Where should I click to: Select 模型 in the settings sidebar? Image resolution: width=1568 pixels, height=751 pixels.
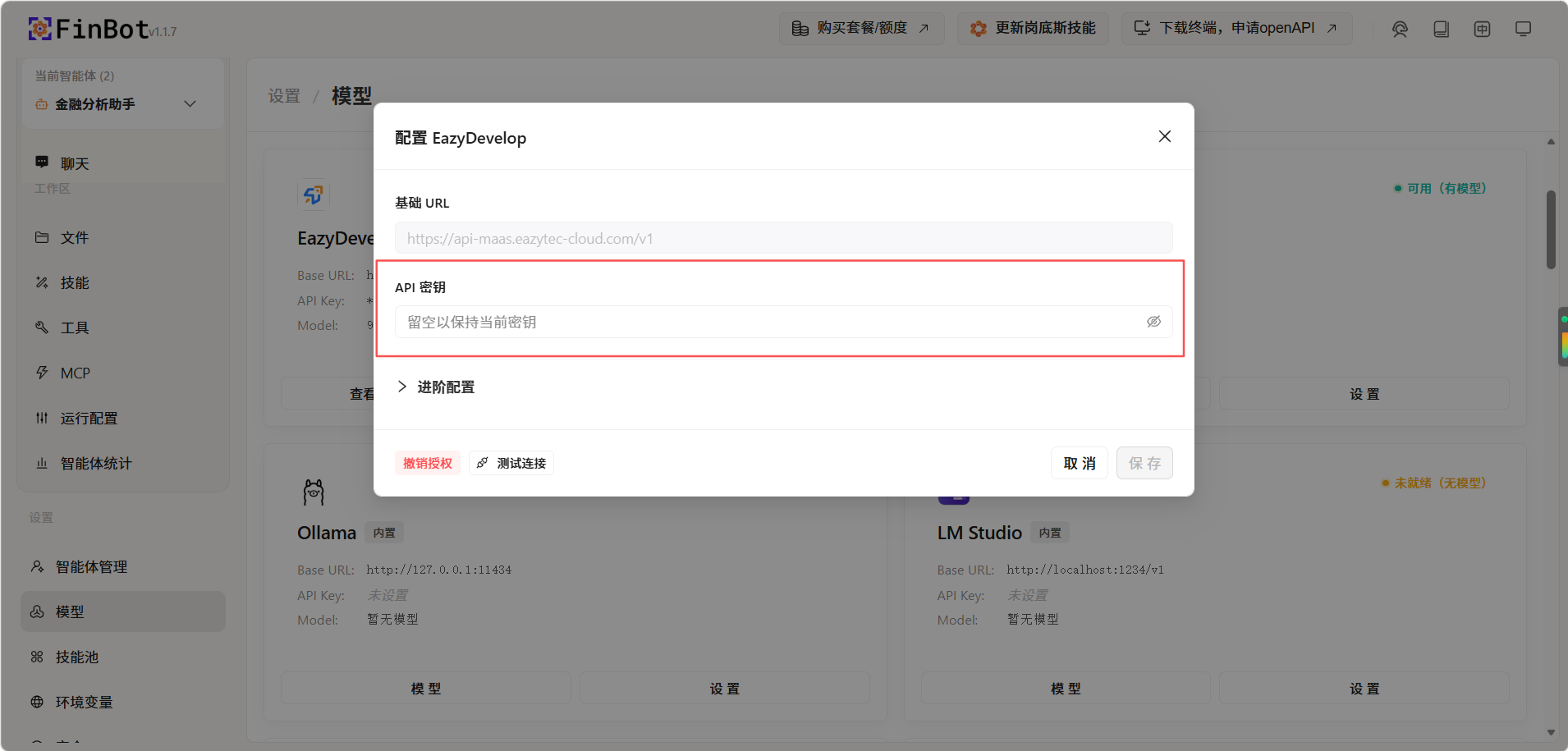[123, 611]
